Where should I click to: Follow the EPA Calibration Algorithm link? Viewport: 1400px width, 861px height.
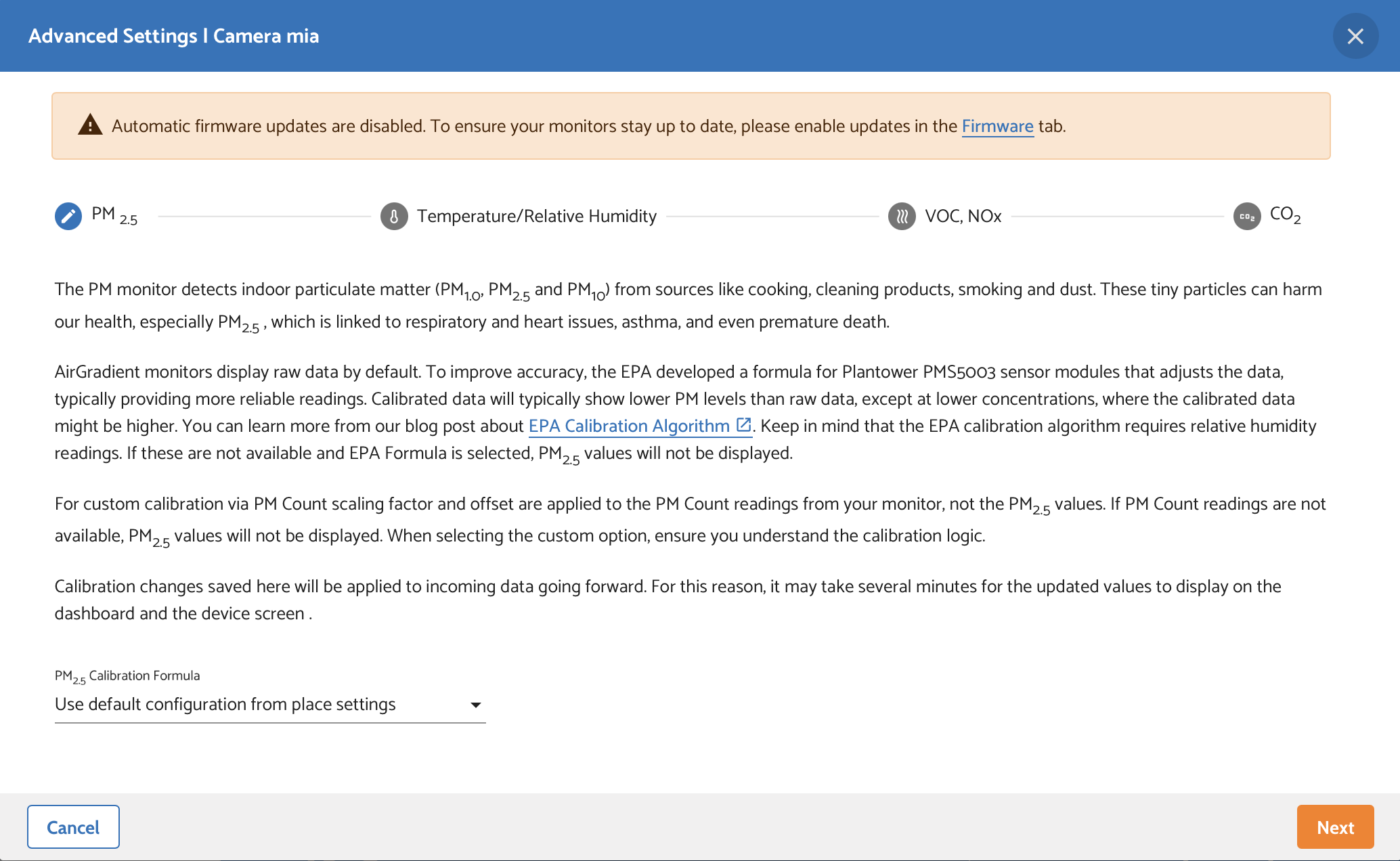coord(629,426)
